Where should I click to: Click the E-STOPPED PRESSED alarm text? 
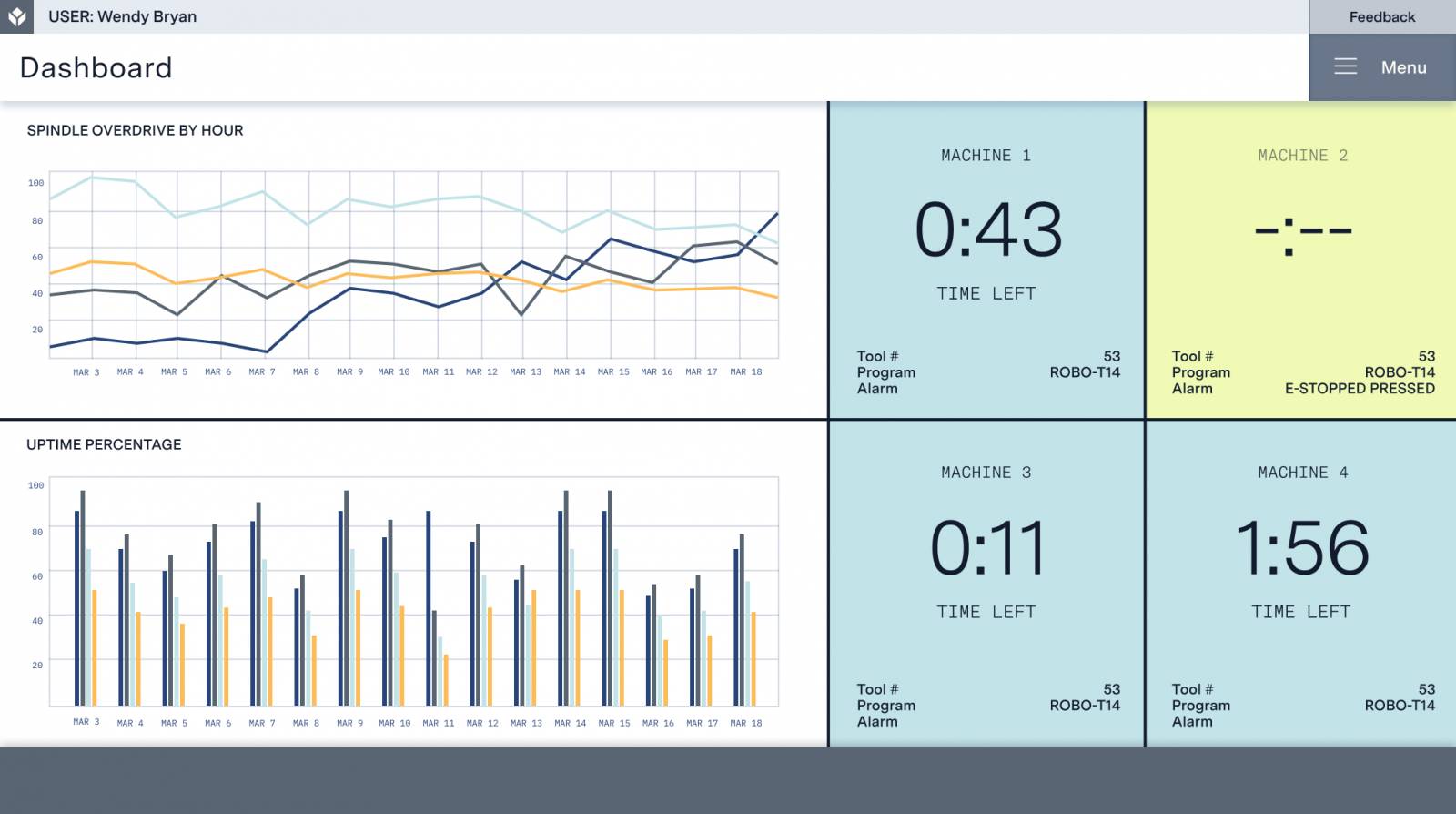coord(1359,389)
